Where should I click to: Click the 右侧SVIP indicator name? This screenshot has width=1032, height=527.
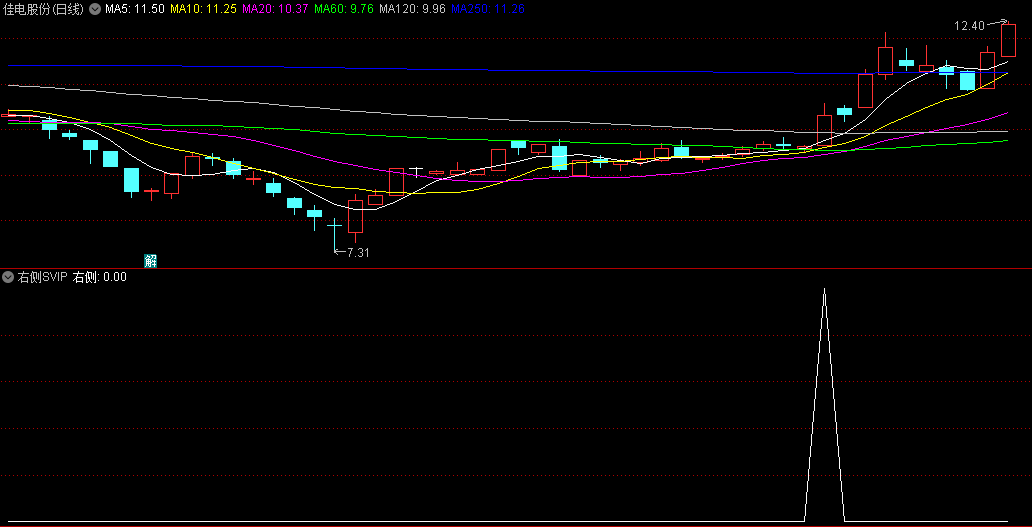click(x=42, y=277)
